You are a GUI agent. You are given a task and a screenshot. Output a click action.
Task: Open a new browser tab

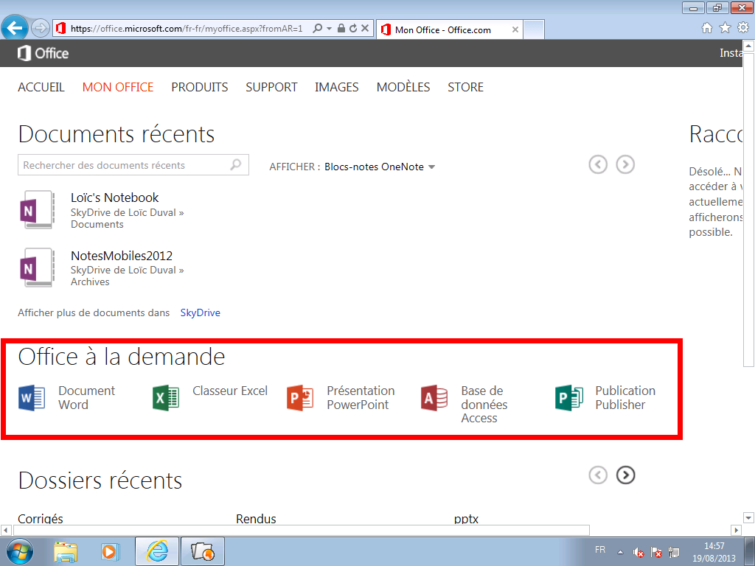point(534,29)
